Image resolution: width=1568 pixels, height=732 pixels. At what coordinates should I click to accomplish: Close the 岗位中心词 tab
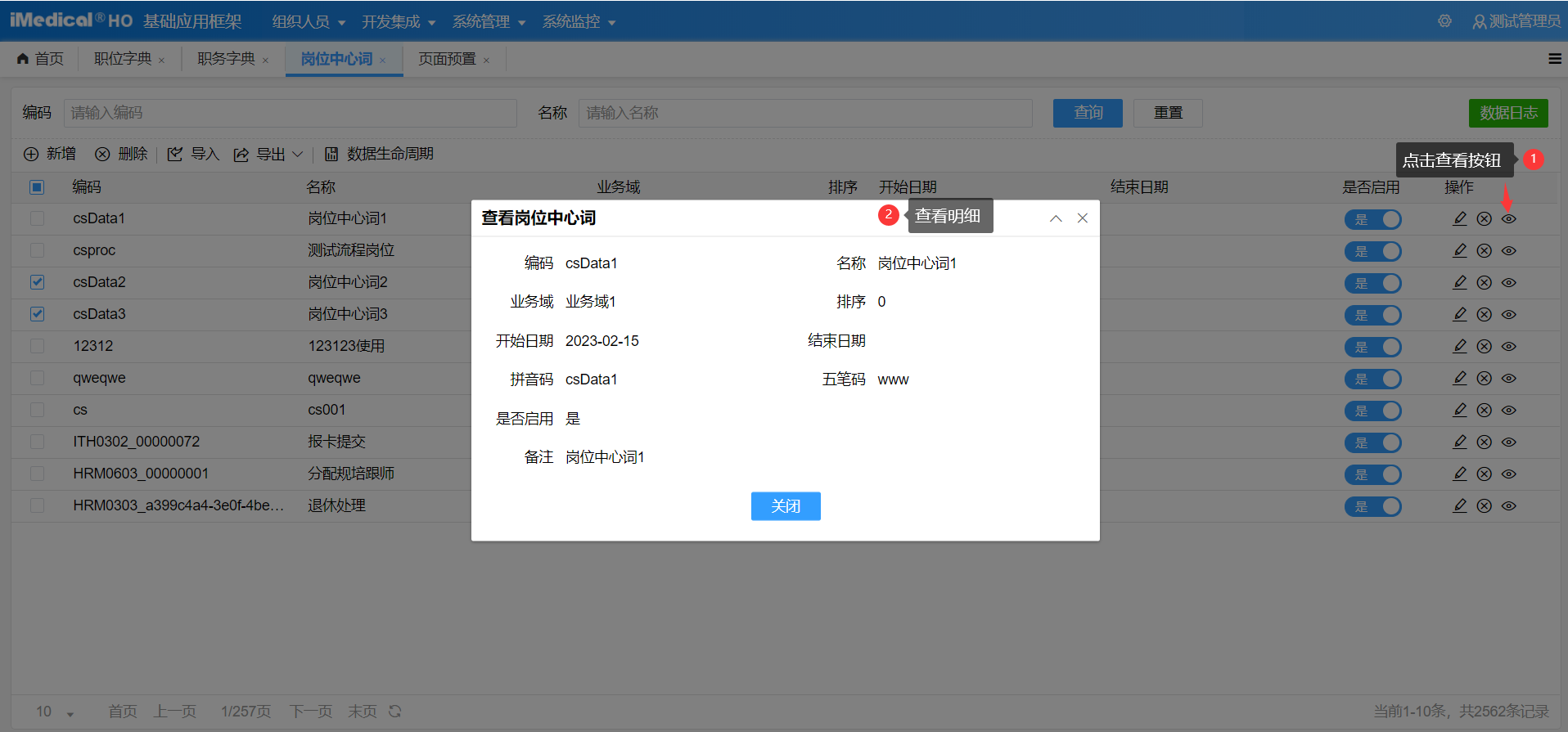click(x=382, y=61)
